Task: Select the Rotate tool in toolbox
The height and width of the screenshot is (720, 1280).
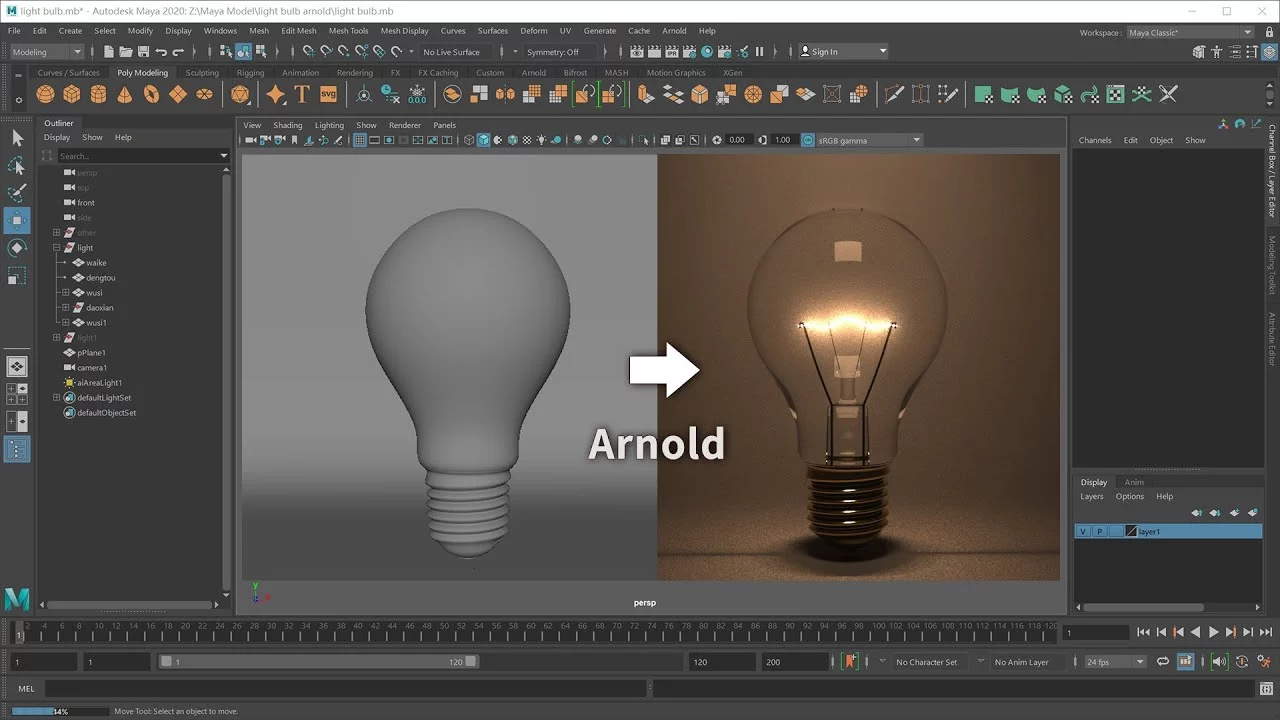Action: [17, 247]
